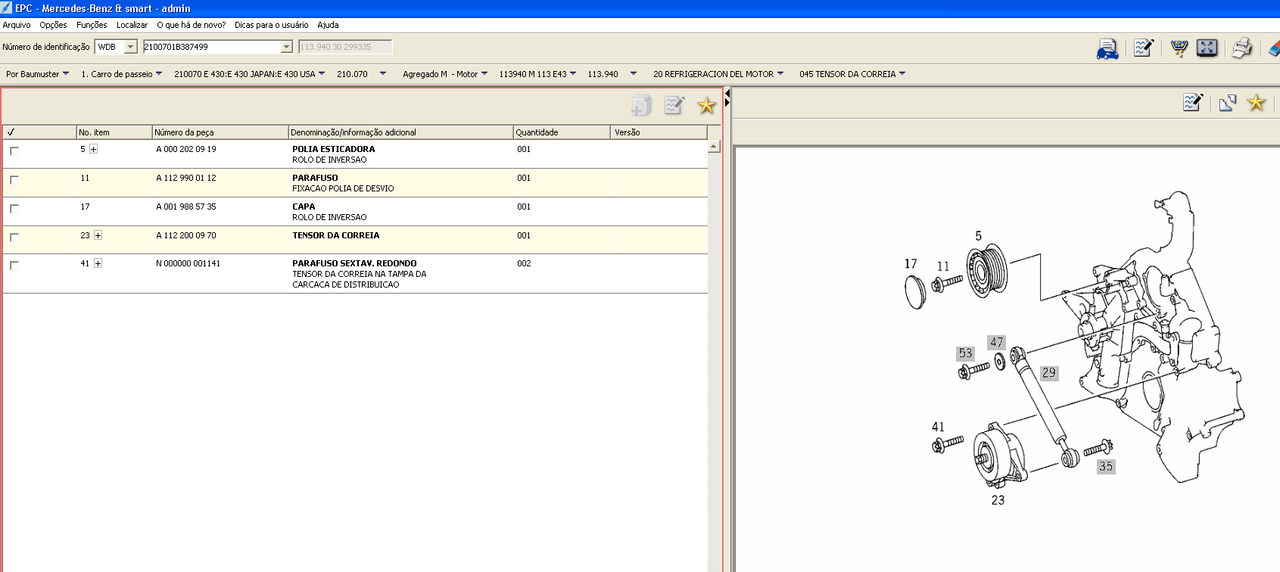The width and height of the screenshot is (1280, 572).
Task: Click callout 41 in the diagram
Action: point(938,427)
